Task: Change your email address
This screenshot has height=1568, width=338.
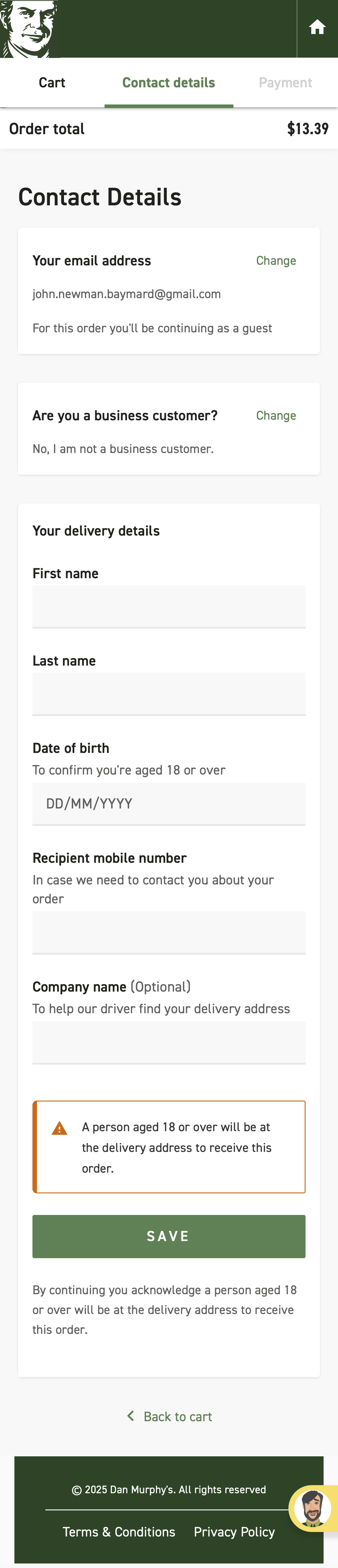Action: [276, 261]
